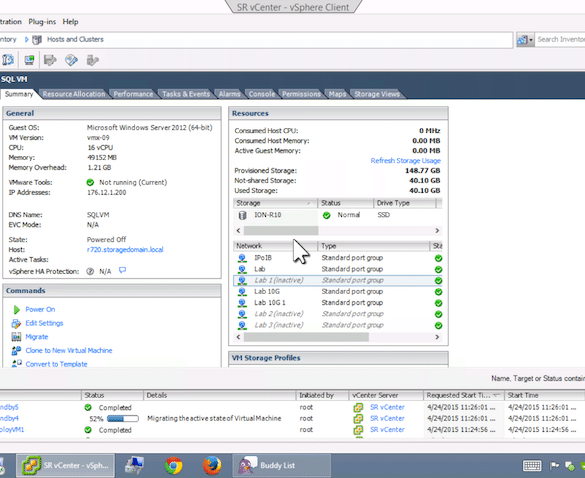Launch Chrome from the taskbar
Screen dimensions: 585x478
pos(173,465)
